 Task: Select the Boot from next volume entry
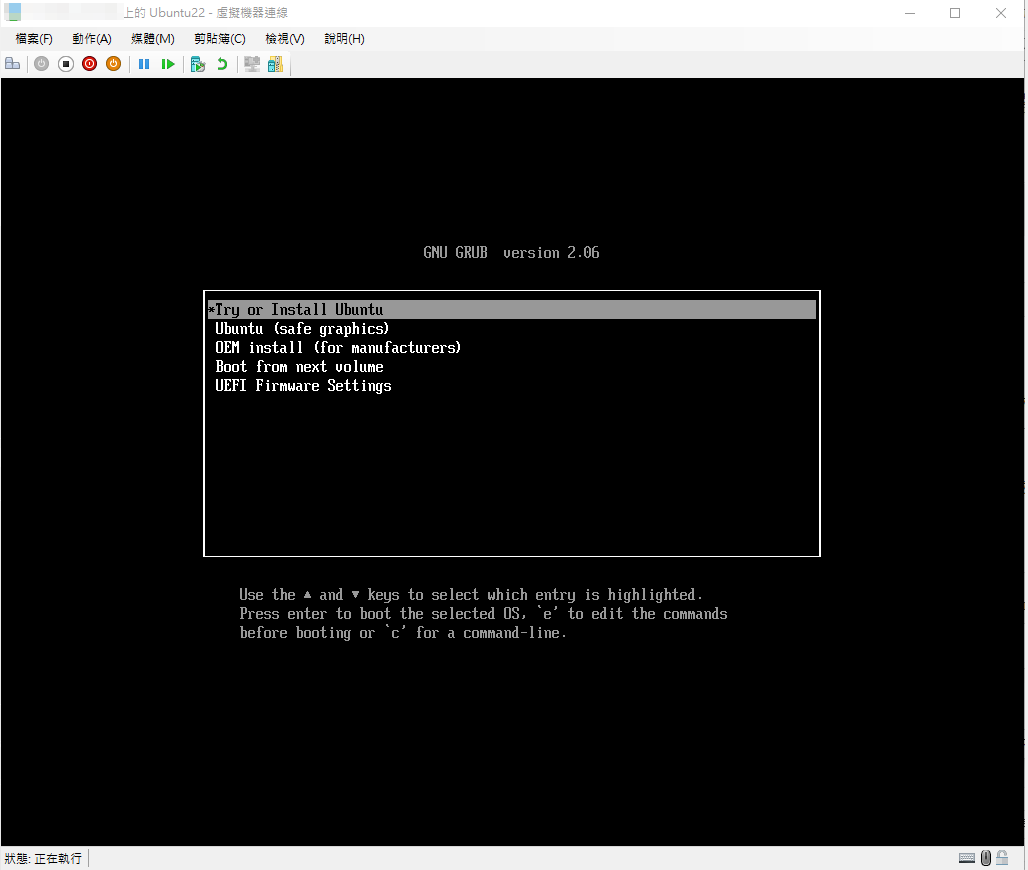pyautogui.click(x=511, y=366)
